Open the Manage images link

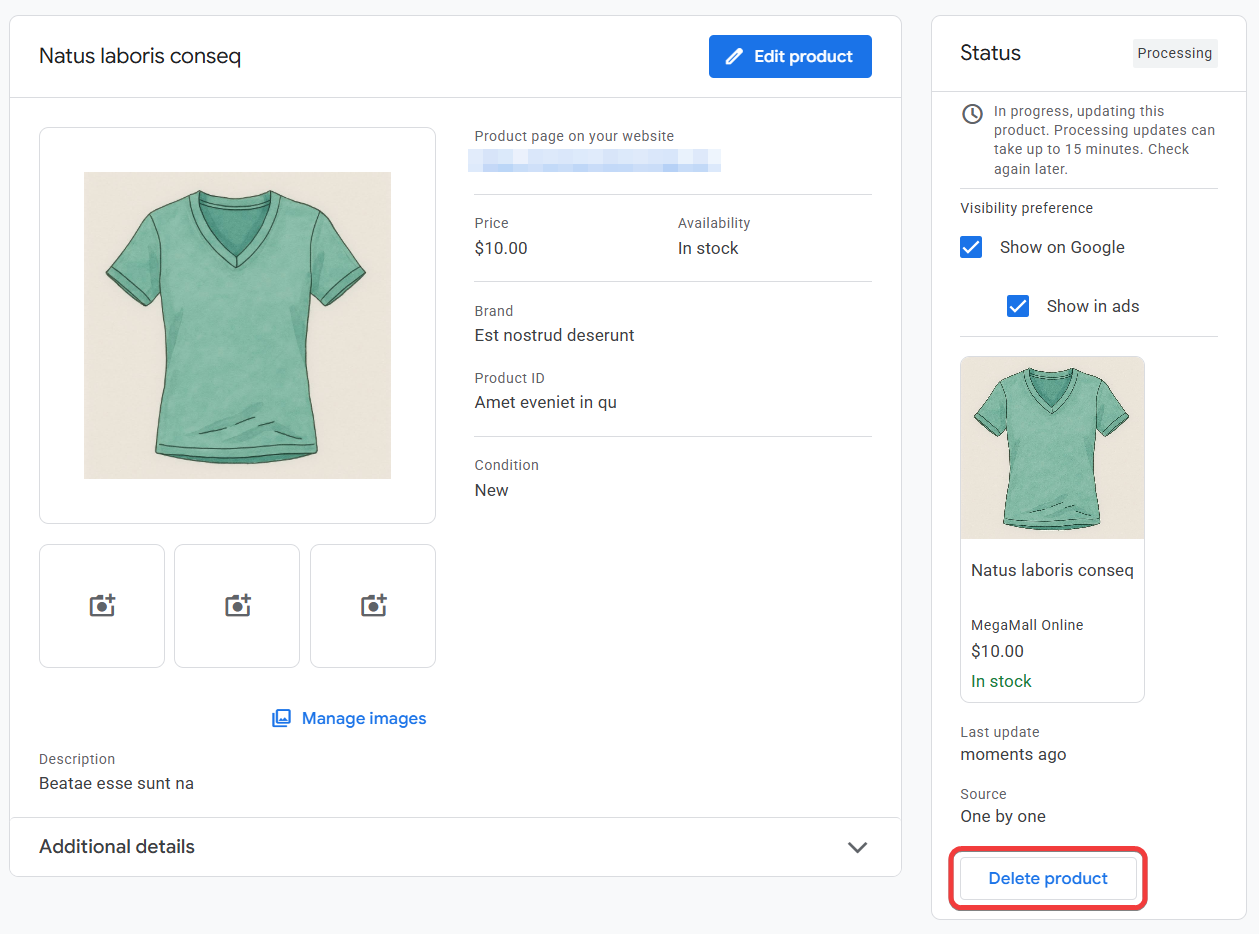pos(364,718)
